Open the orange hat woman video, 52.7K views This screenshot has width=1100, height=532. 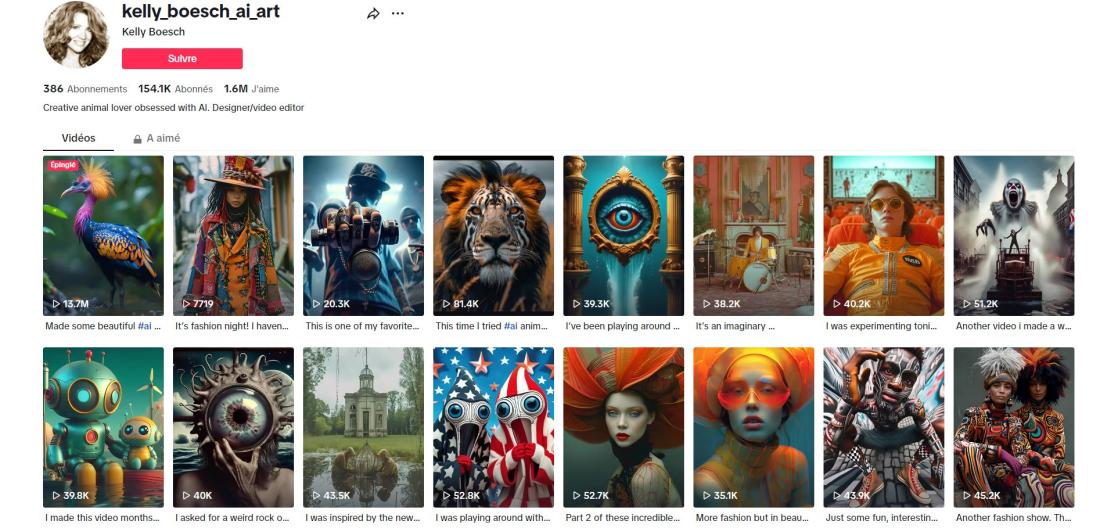(x=624, y=427)
